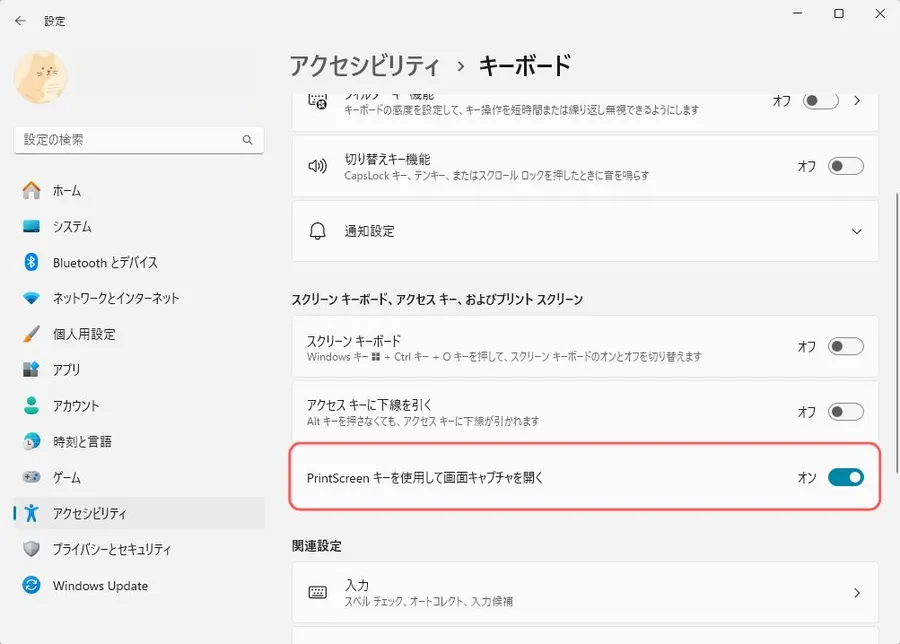The image size is (900, 644).
Task: Expand filter key options arrow at top
Action: coord(856,101)
